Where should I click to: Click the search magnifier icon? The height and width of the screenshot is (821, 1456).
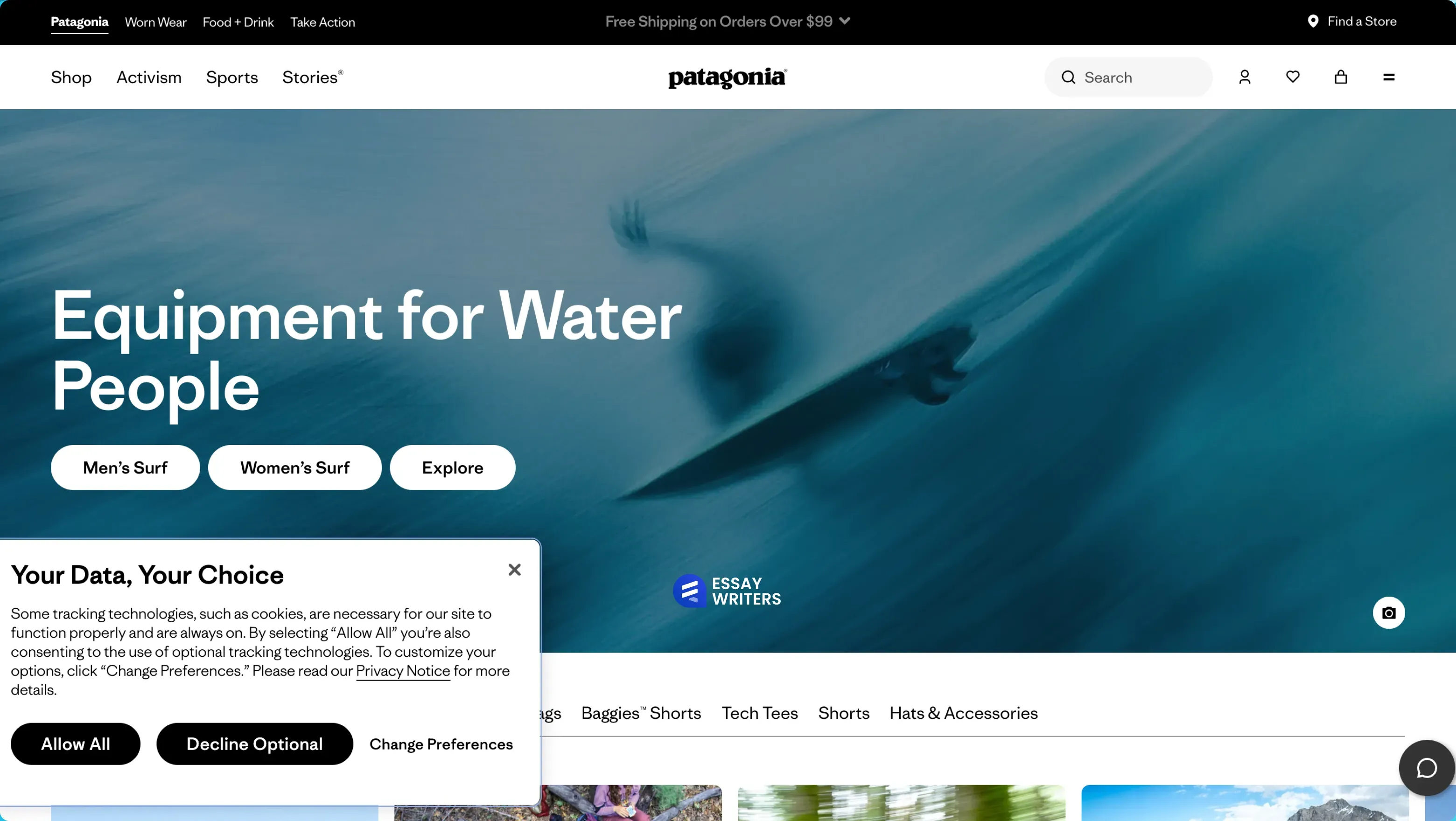(1068, 77)
